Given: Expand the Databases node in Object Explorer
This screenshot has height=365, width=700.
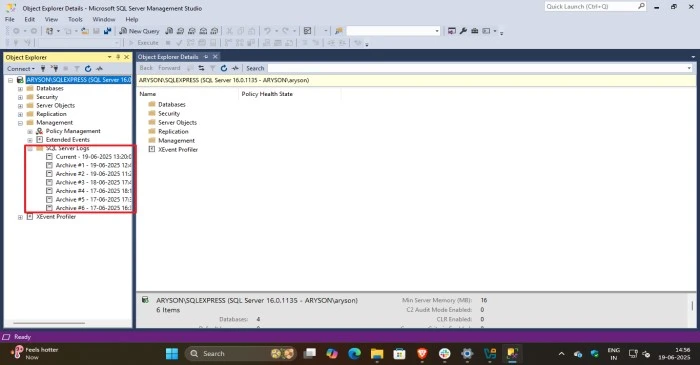Looking at the screenshot, I should point(20,88).
